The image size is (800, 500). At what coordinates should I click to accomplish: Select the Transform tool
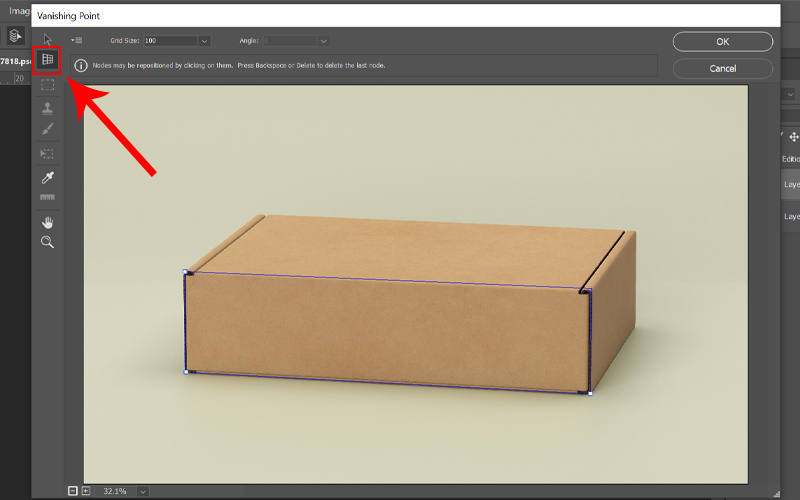coord(47,154)
